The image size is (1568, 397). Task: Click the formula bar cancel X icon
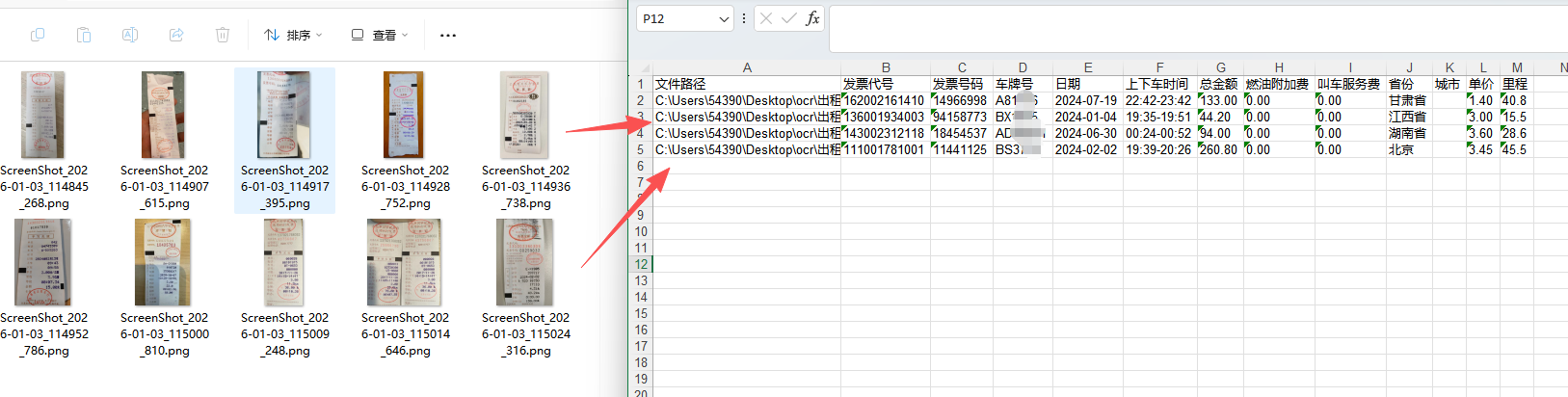pyautogui.click(x=765, y=18)
